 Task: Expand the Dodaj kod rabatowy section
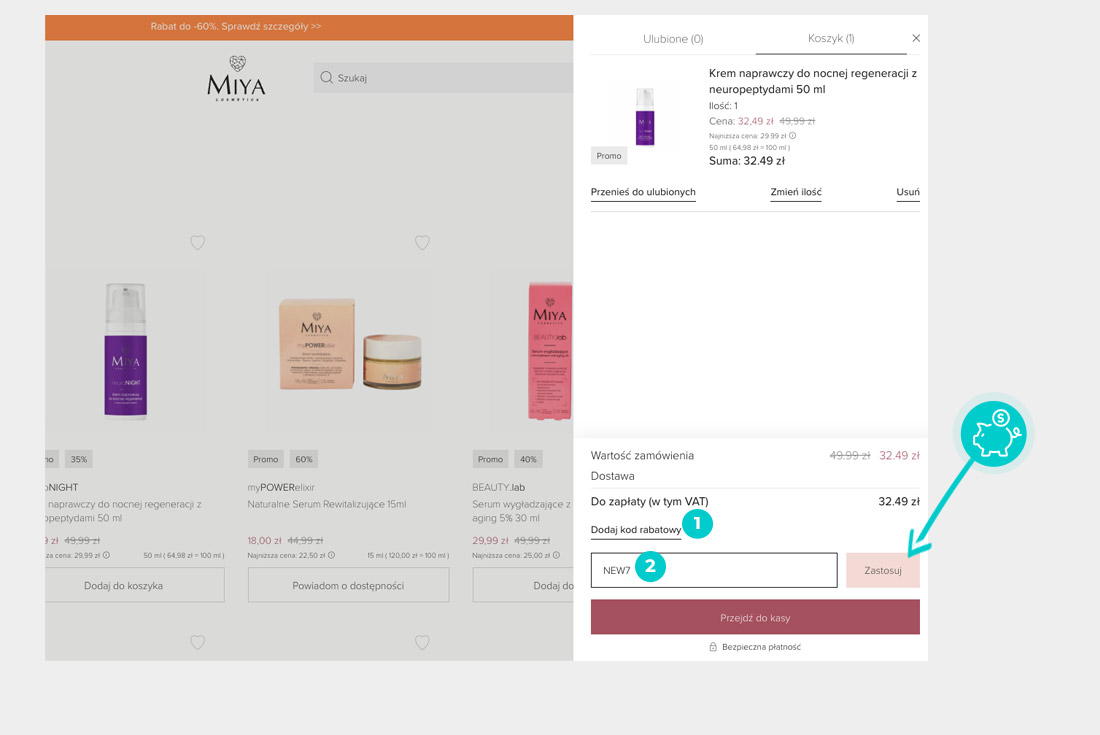click(x=636, y=529)
